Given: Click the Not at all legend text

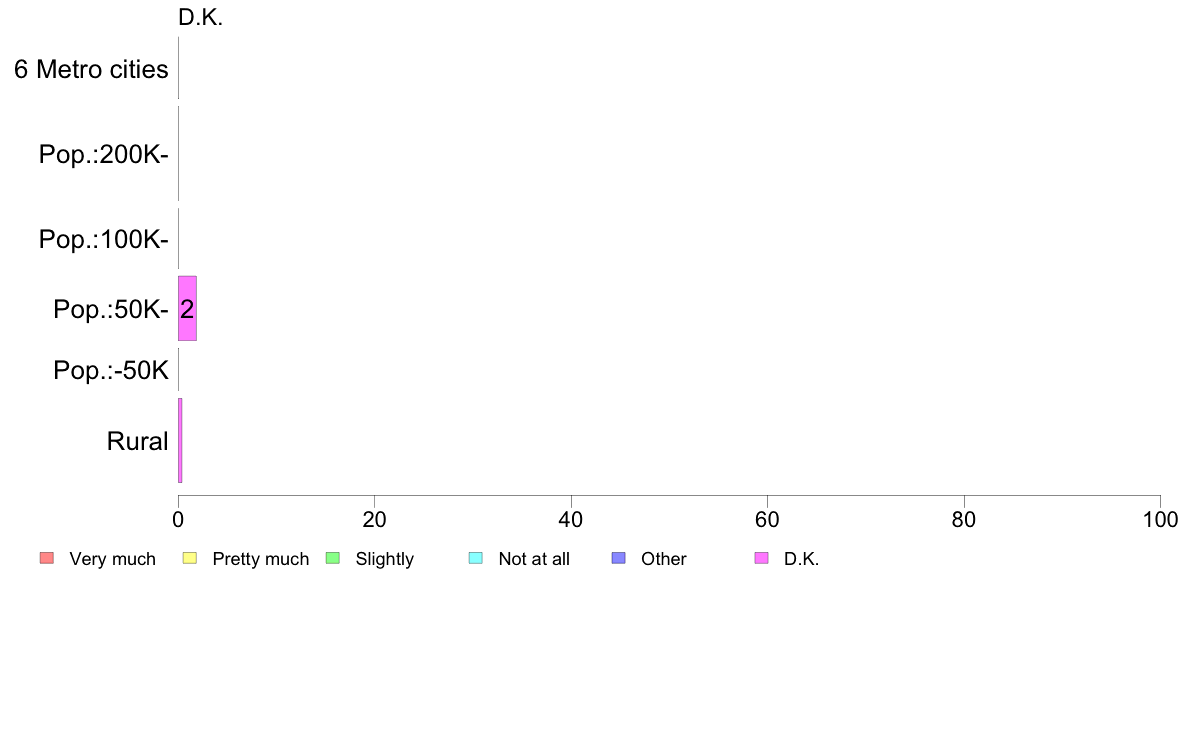Looking at the screenshot, I should tap(534, 559).
